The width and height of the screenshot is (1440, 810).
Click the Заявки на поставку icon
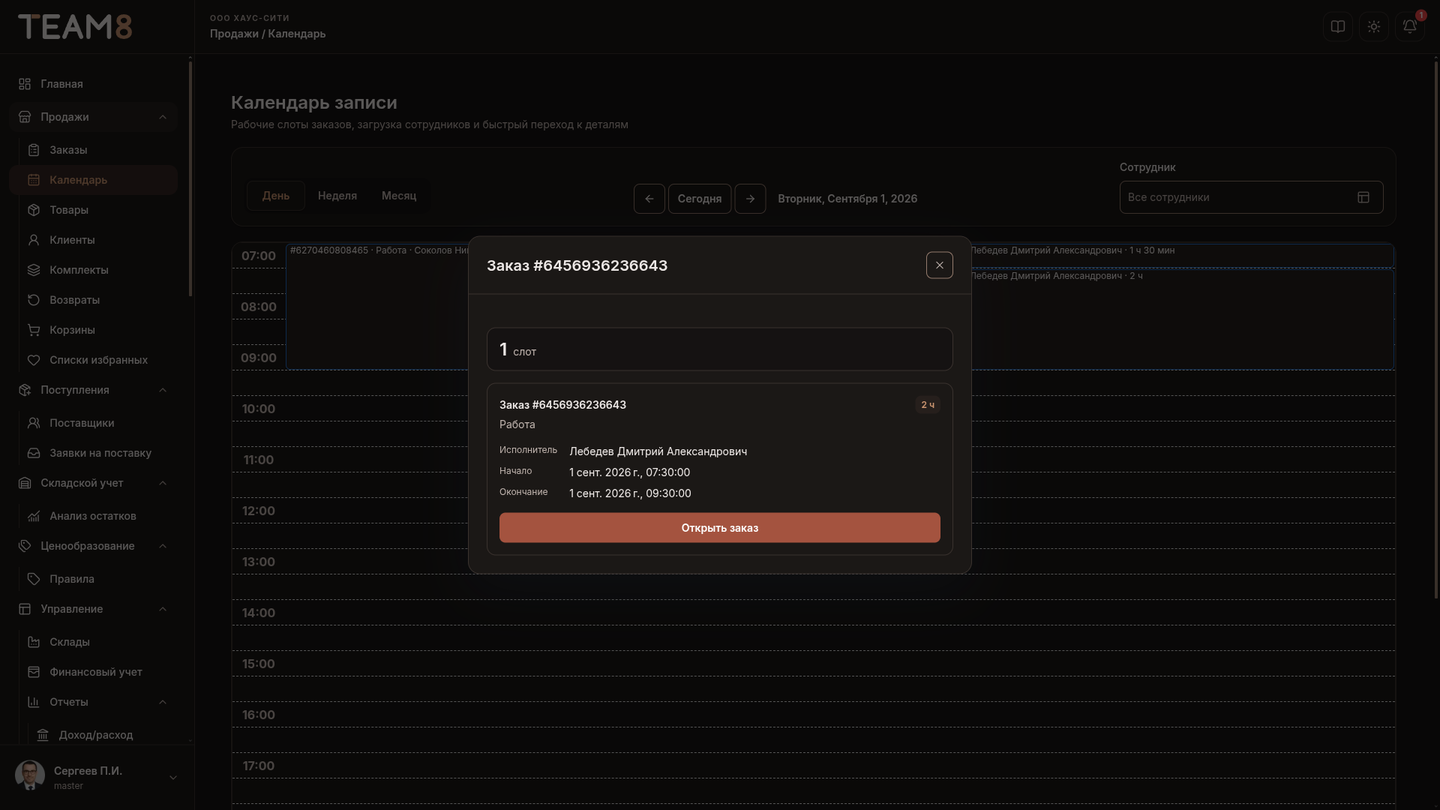point(34,453)
